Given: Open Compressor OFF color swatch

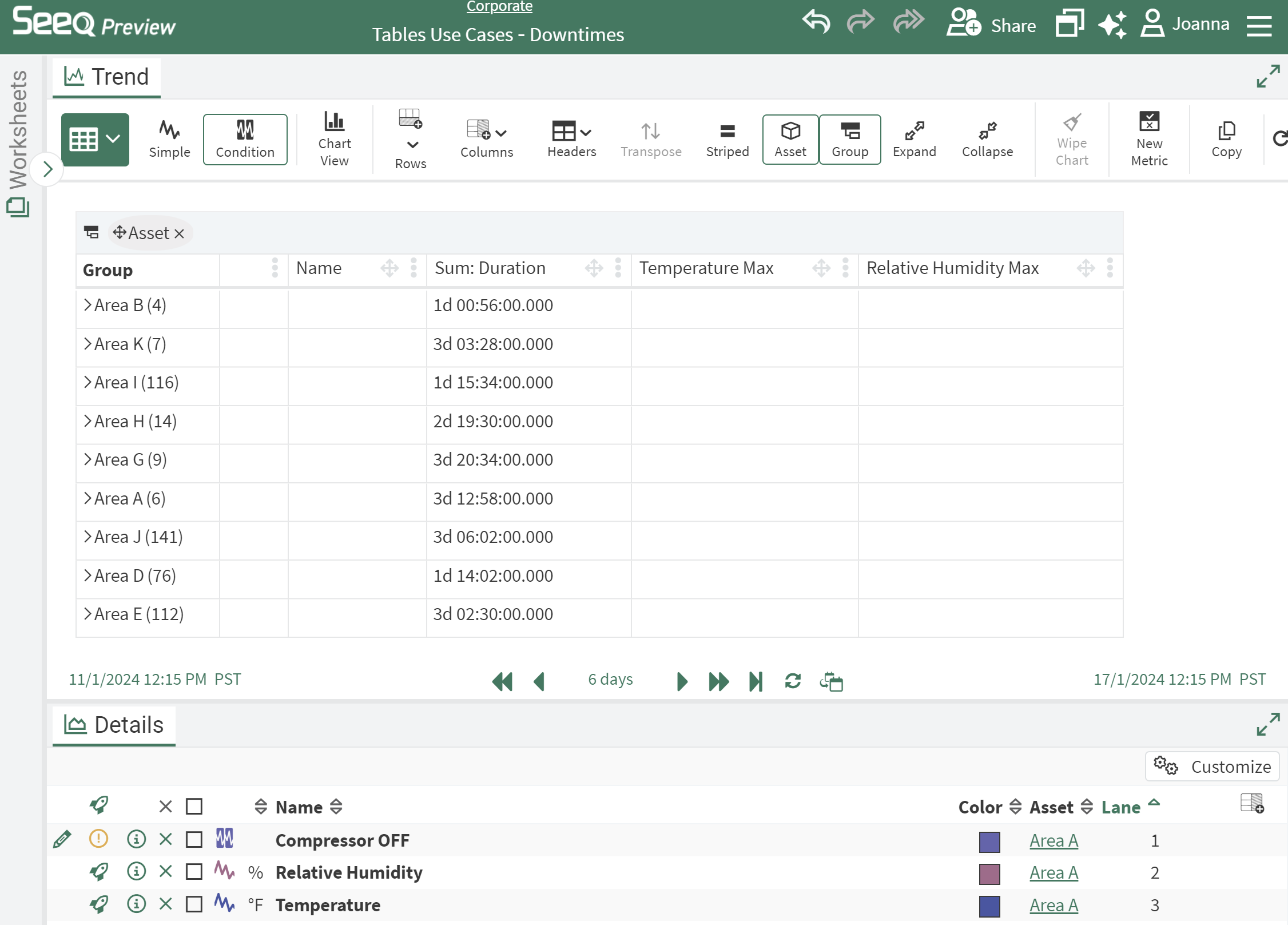Looking at the screenshot, I should (x=989, y=841).
